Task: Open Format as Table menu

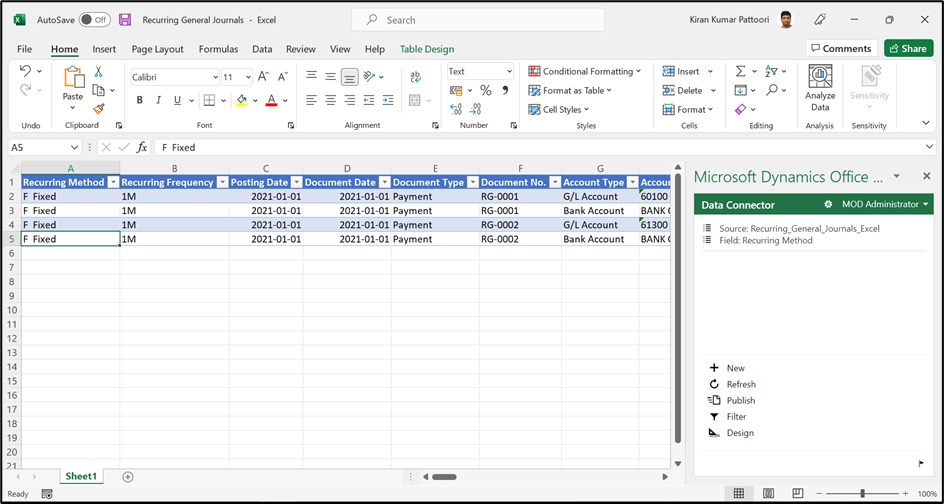Action: coord(570,90)
